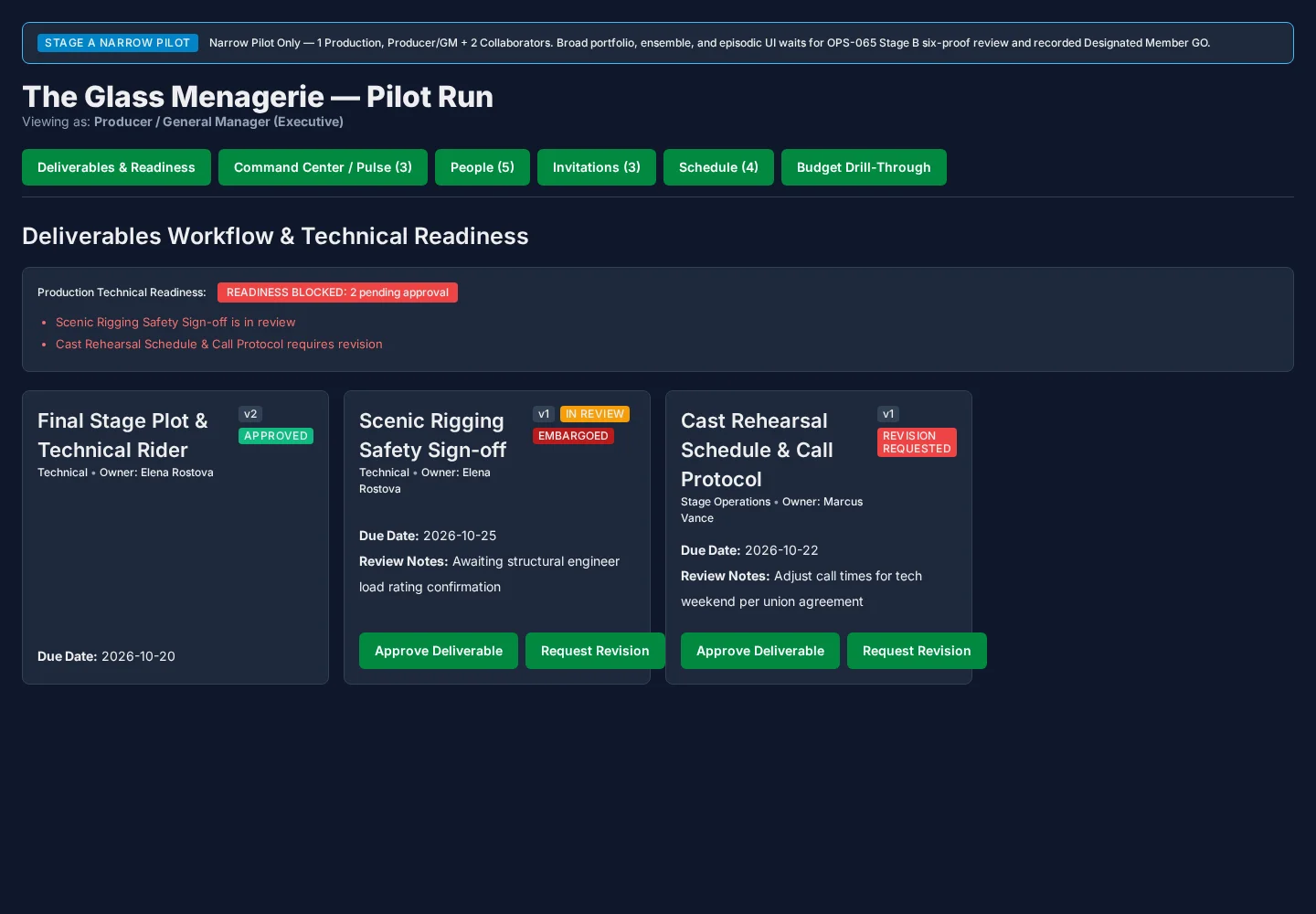Click 'Awaiting structural engineer load rating confirmation' note

point(489,574)
